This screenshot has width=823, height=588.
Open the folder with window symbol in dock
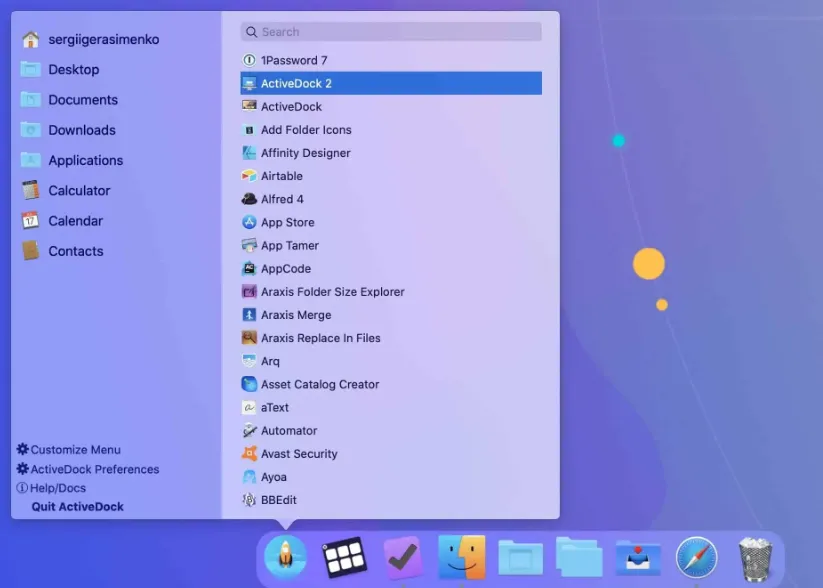click(520, 557)
